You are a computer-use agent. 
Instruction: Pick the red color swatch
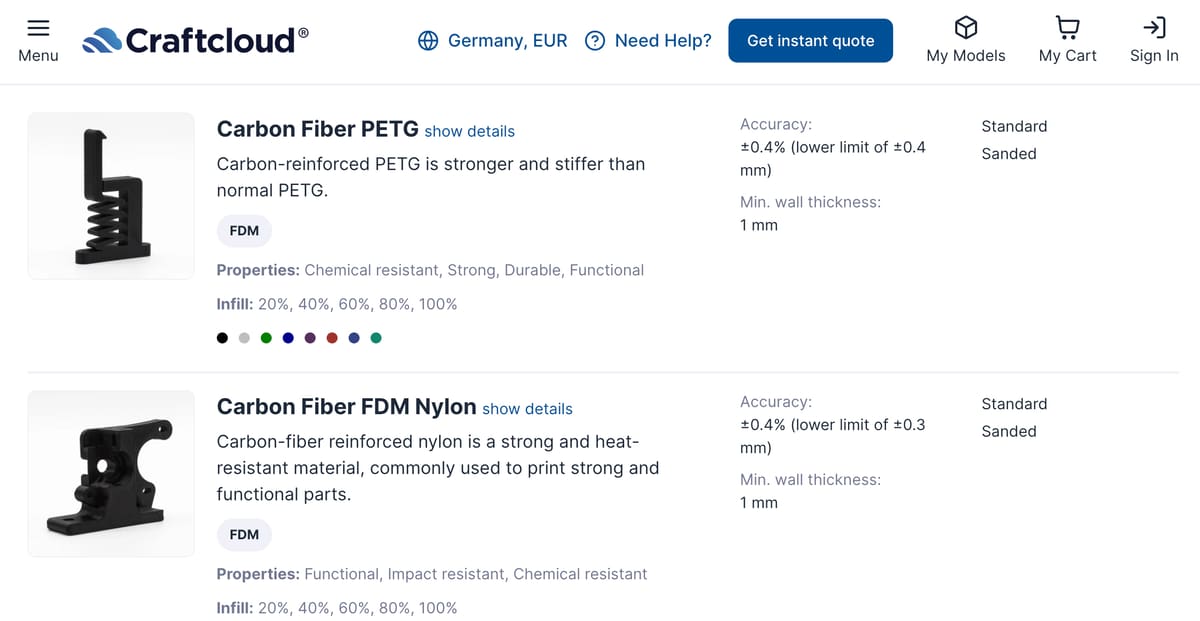pyautogui.click(x=332, y=337)
